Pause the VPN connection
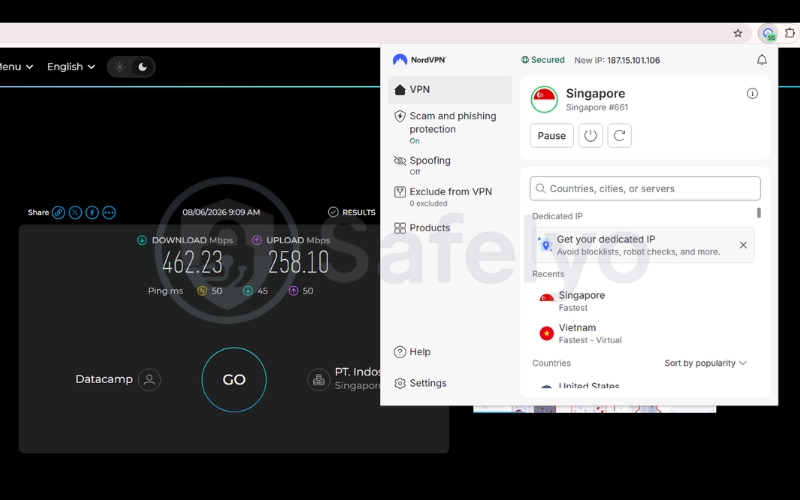Viewport: 800px width, 500px height. point(552,136)
